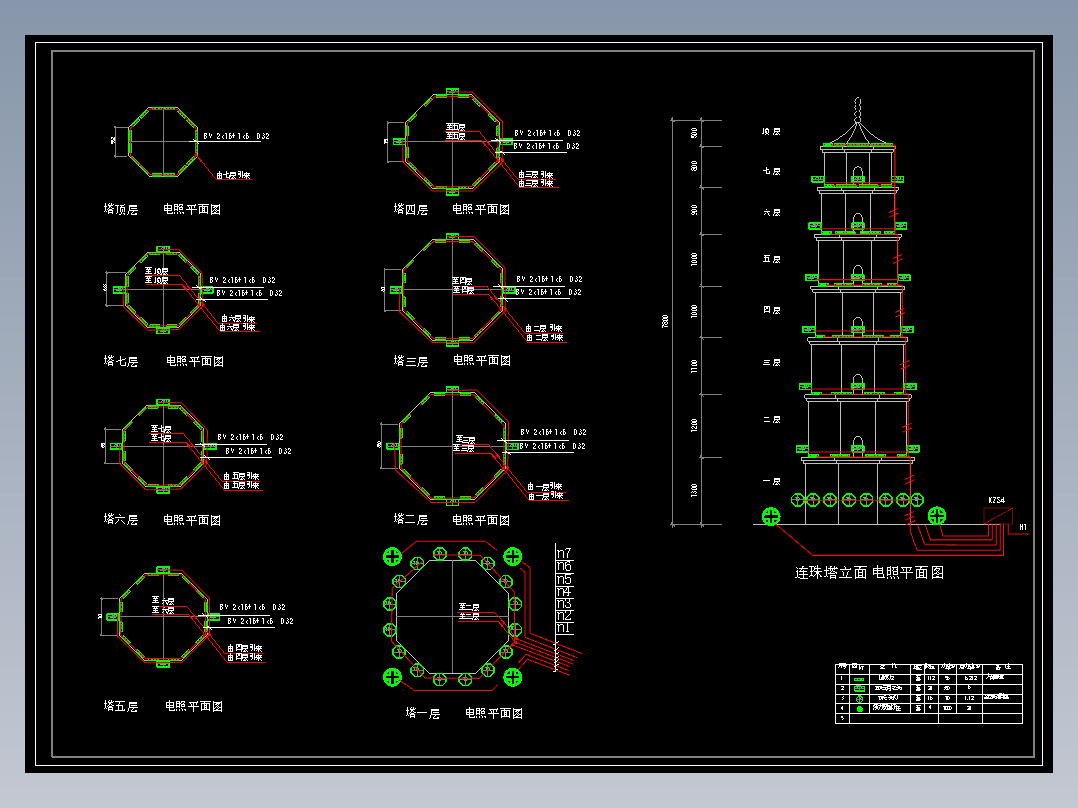
Task: Click the 塔三层 plan title
Action: 410,361
